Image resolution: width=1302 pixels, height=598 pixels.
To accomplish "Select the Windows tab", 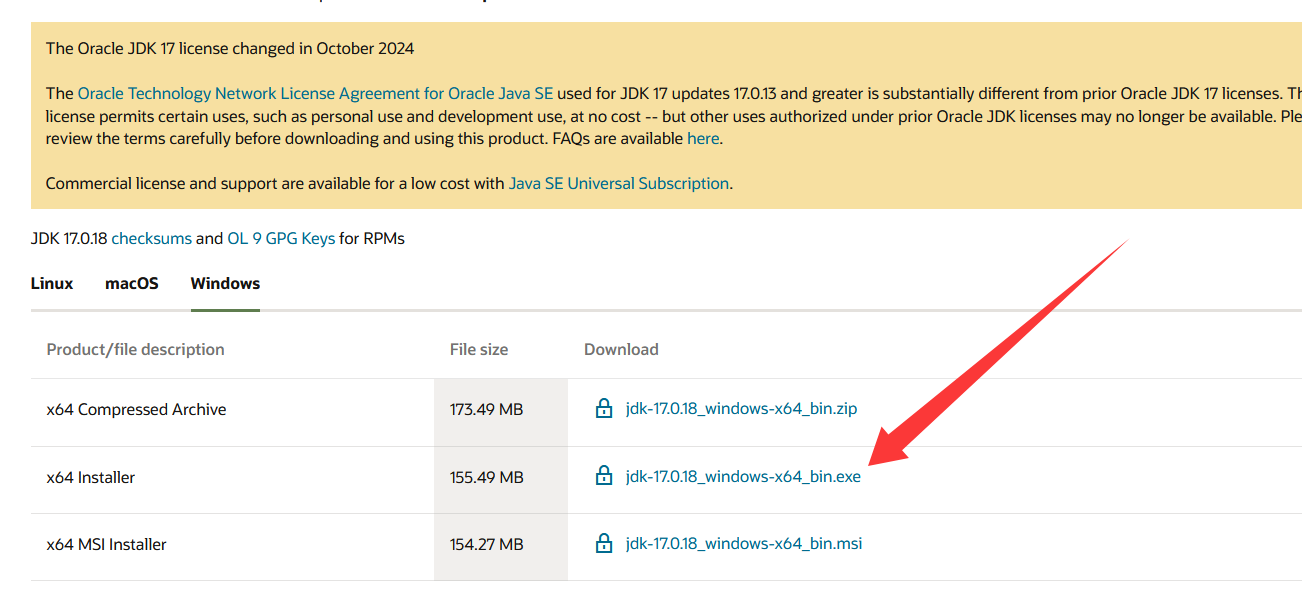I will point(225,284).
